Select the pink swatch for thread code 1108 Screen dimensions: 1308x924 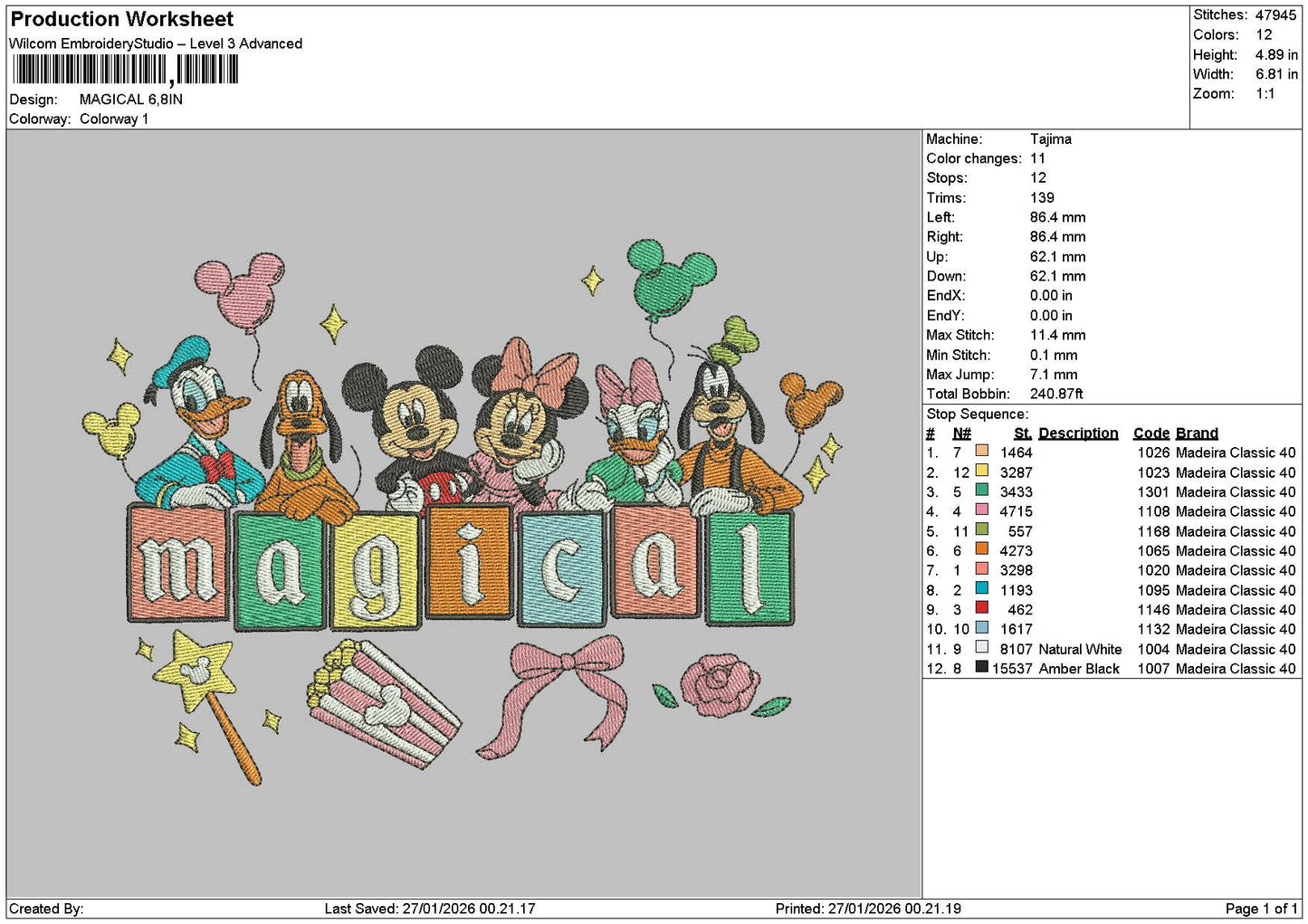(x=981, y=510)
